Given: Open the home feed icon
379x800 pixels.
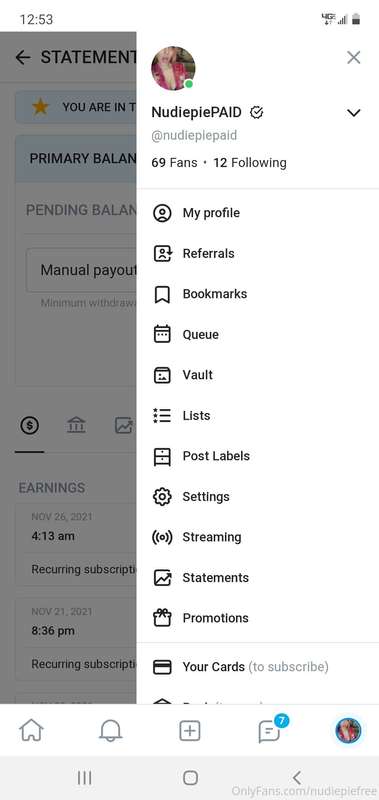Looking at the screenshot, I should pyautogui.click(x=31, y=731).
